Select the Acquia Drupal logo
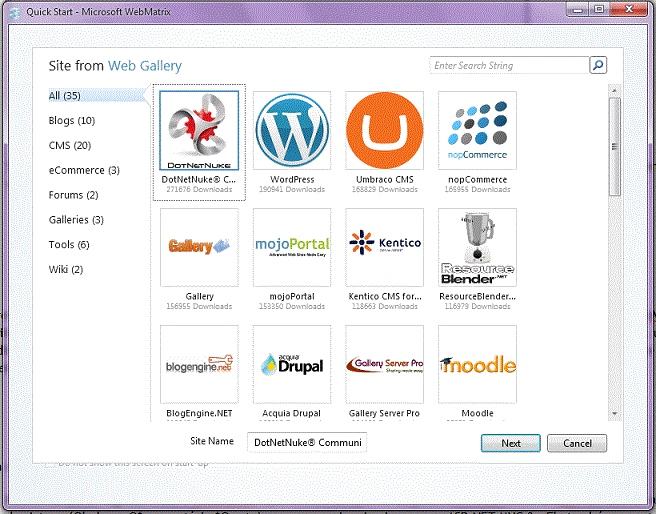The height and width of the screenshot is (514, 656). tap(292, 364)
